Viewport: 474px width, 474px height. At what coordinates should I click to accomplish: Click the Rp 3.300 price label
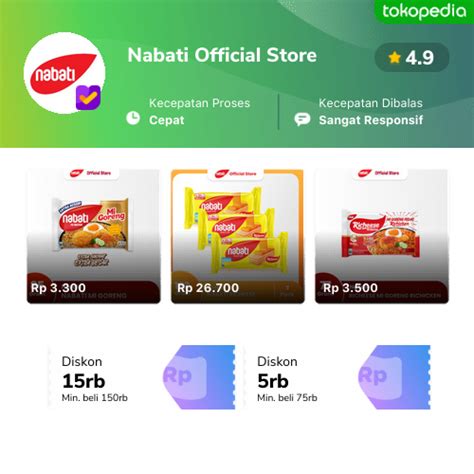(x=58, y=288)
